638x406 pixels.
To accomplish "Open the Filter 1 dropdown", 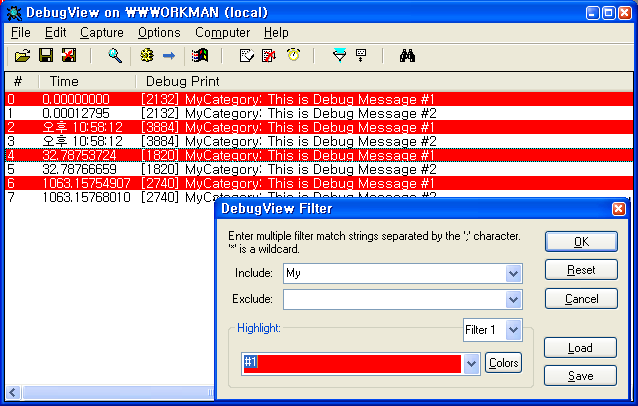I will tap(493, 330).
